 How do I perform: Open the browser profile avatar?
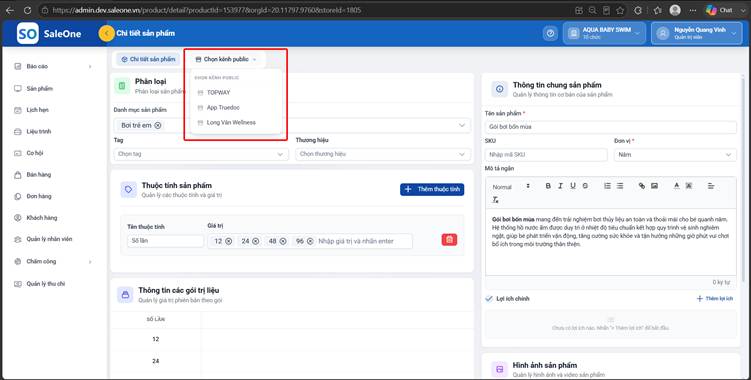[675, 10]
